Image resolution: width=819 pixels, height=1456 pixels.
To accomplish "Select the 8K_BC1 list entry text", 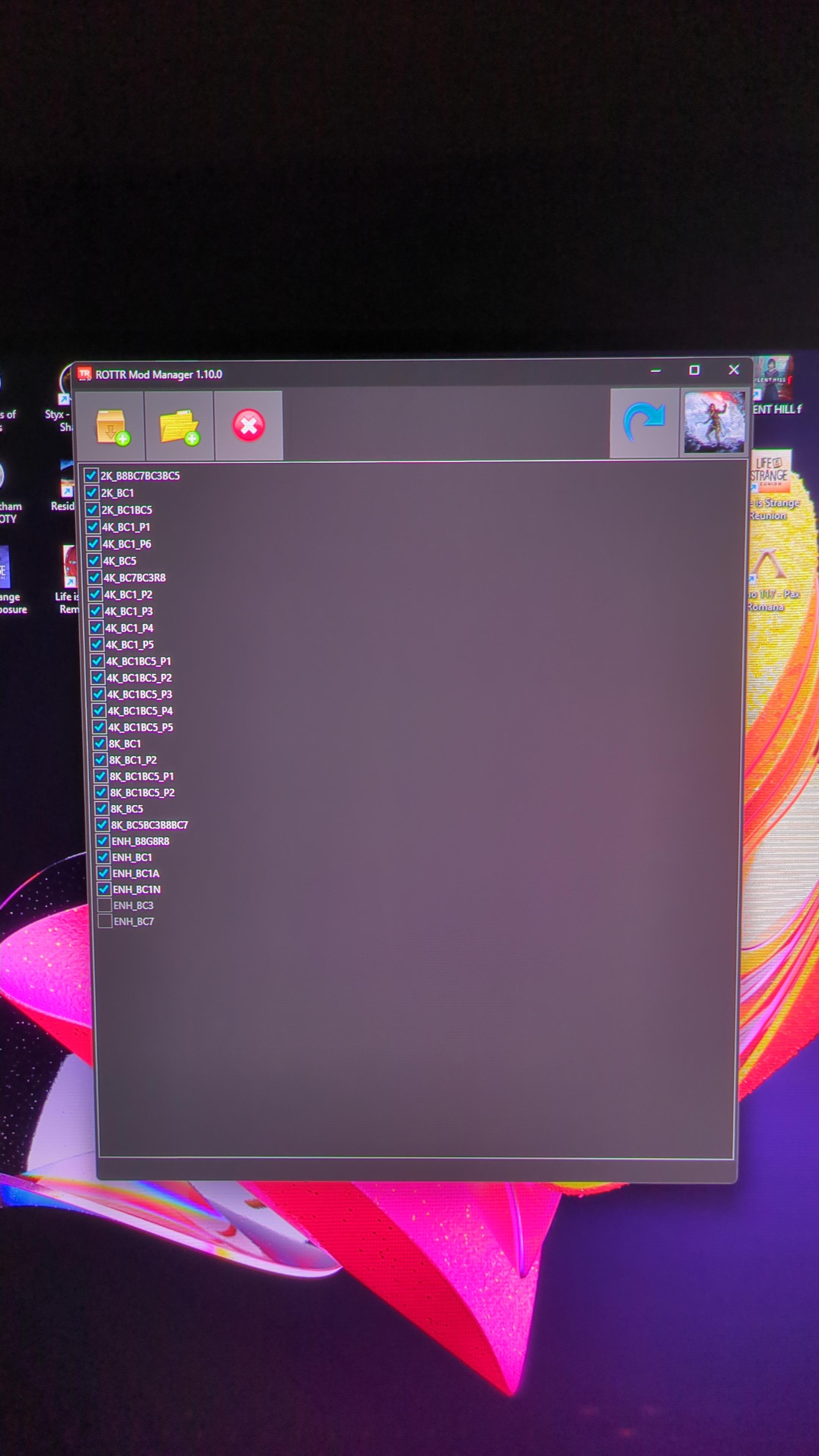I will 125,743.
